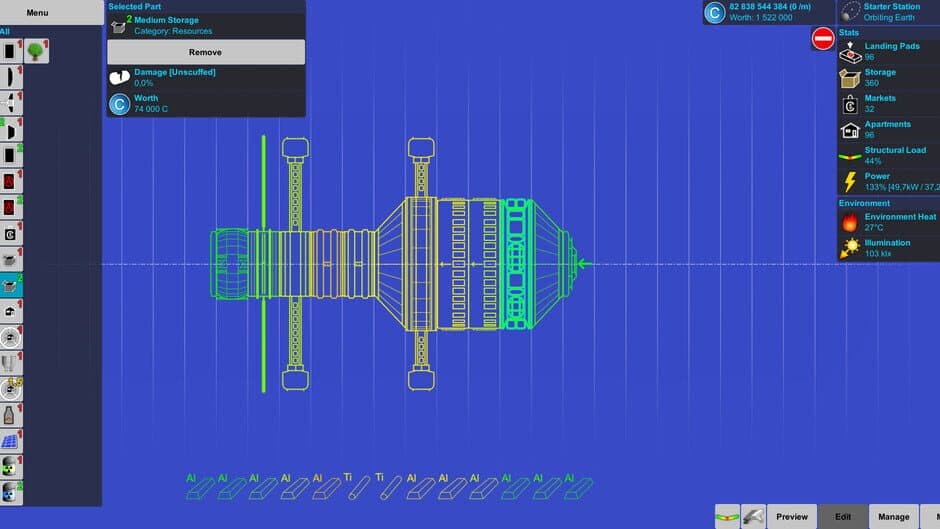Open the main Menu
The image size is (940, 529).
(x=37, y=13)
